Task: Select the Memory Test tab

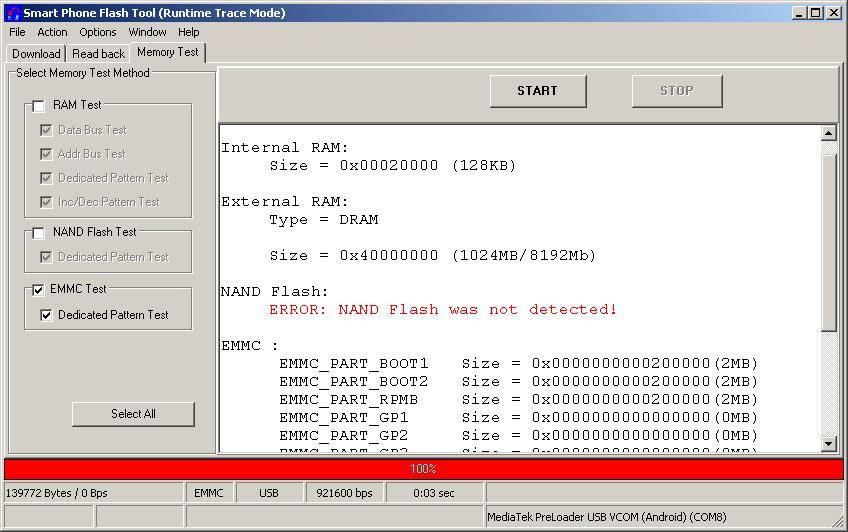Action: (168, 52)
